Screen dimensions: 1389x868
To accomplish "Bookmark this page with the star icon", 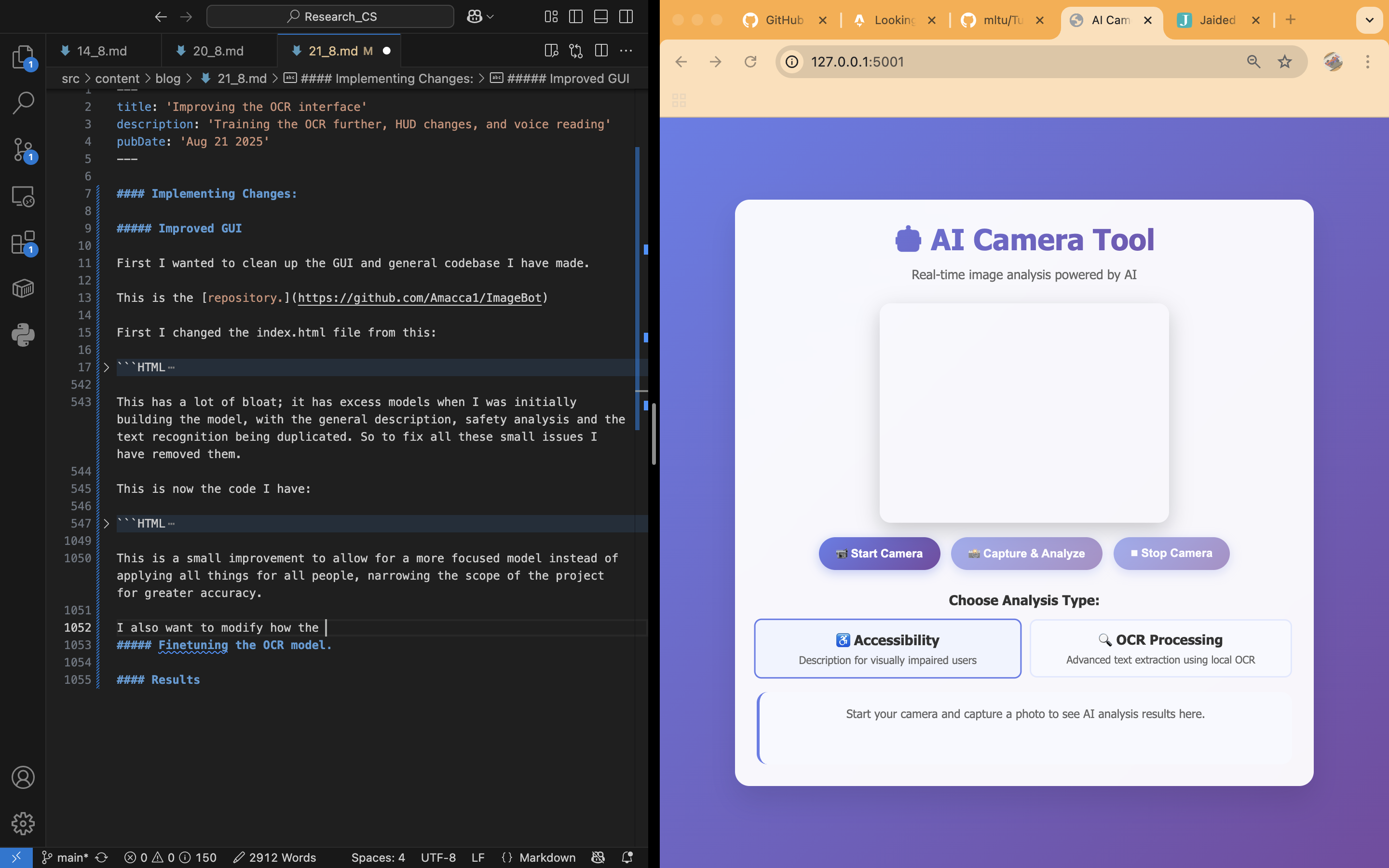I will (x=1284, y=61).
